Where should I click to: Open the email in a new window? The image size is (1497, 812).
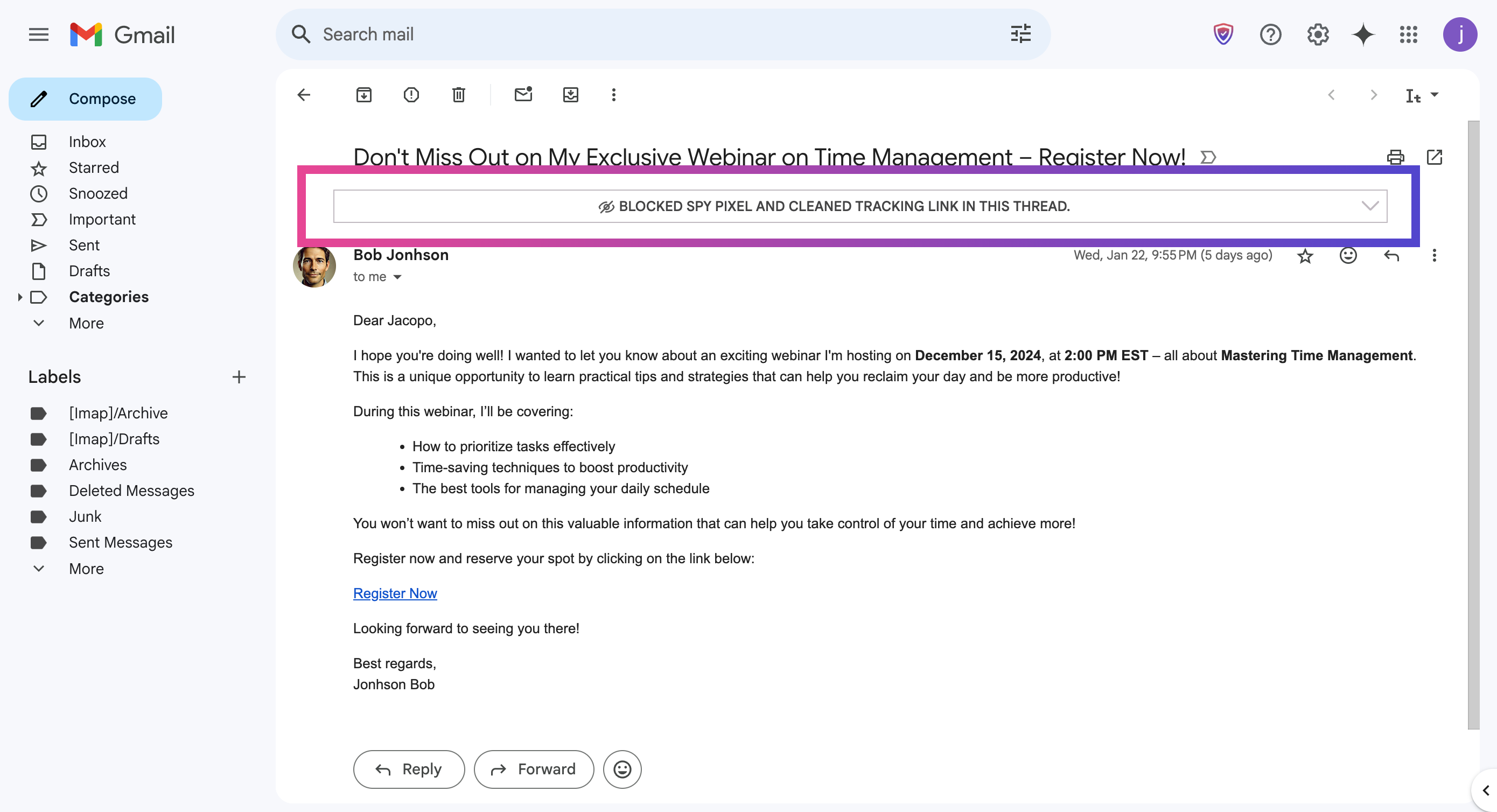[1433, 157]
